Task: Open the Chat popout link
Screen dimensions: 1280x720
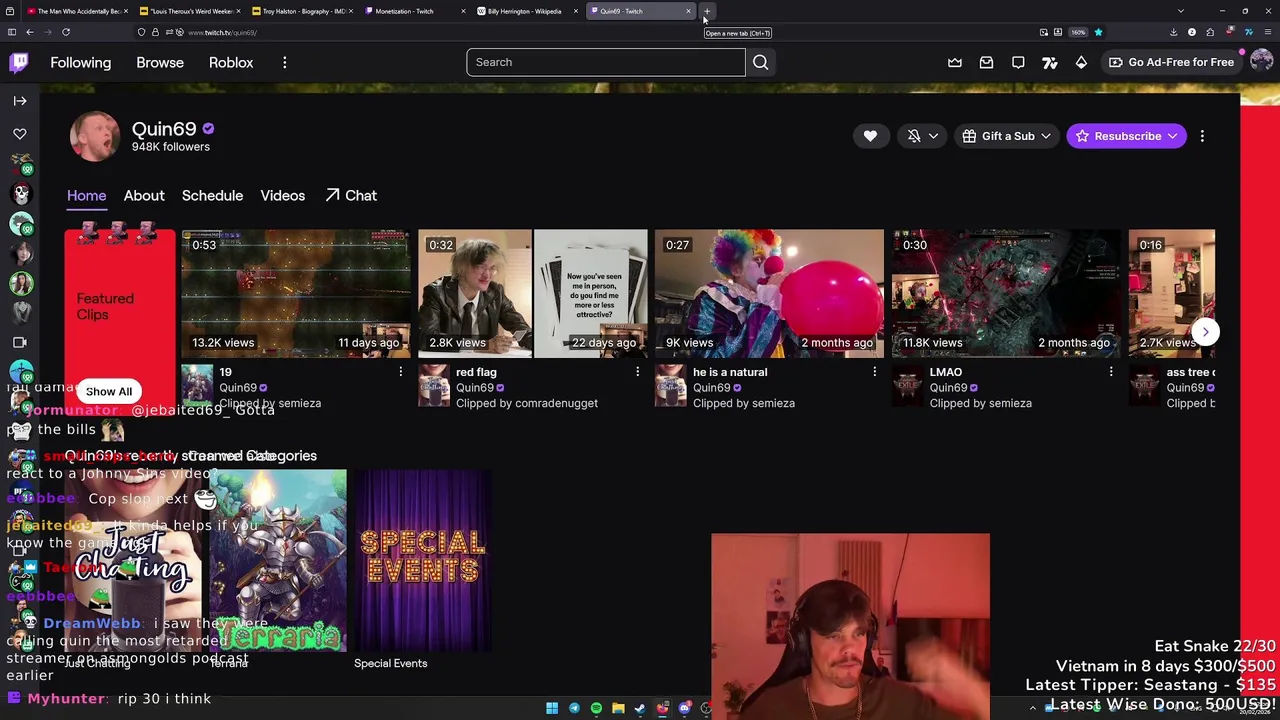Action: (351, 196)
